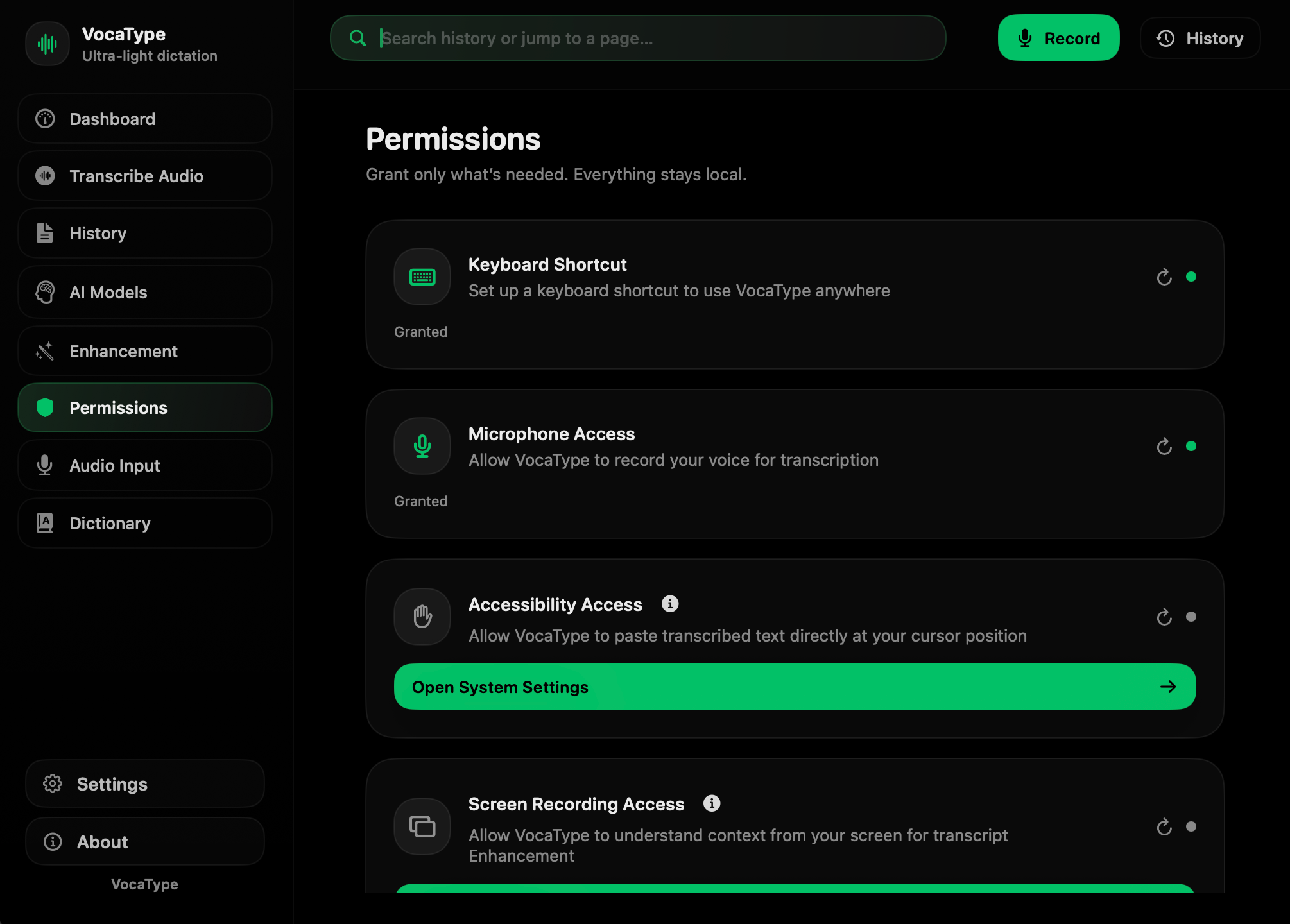Click the VocaType waveform logo icon
Viewport: 1290px width, 924px height.
(x=47, y=44)
